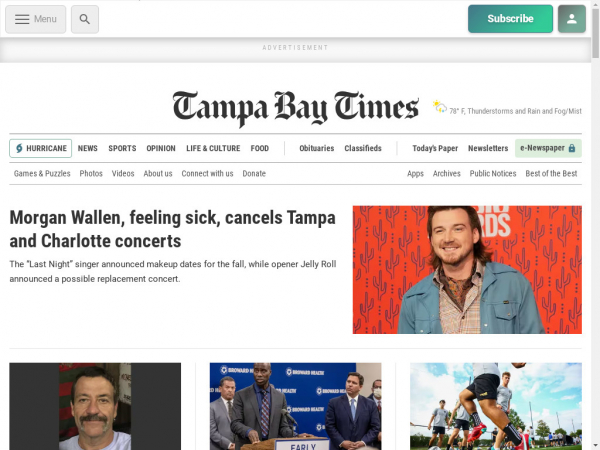The width and height of the screenshot is (600, 450).
Task: Open the Morgan Wallen cancels concerts headline
Action: tap(173, 229)
